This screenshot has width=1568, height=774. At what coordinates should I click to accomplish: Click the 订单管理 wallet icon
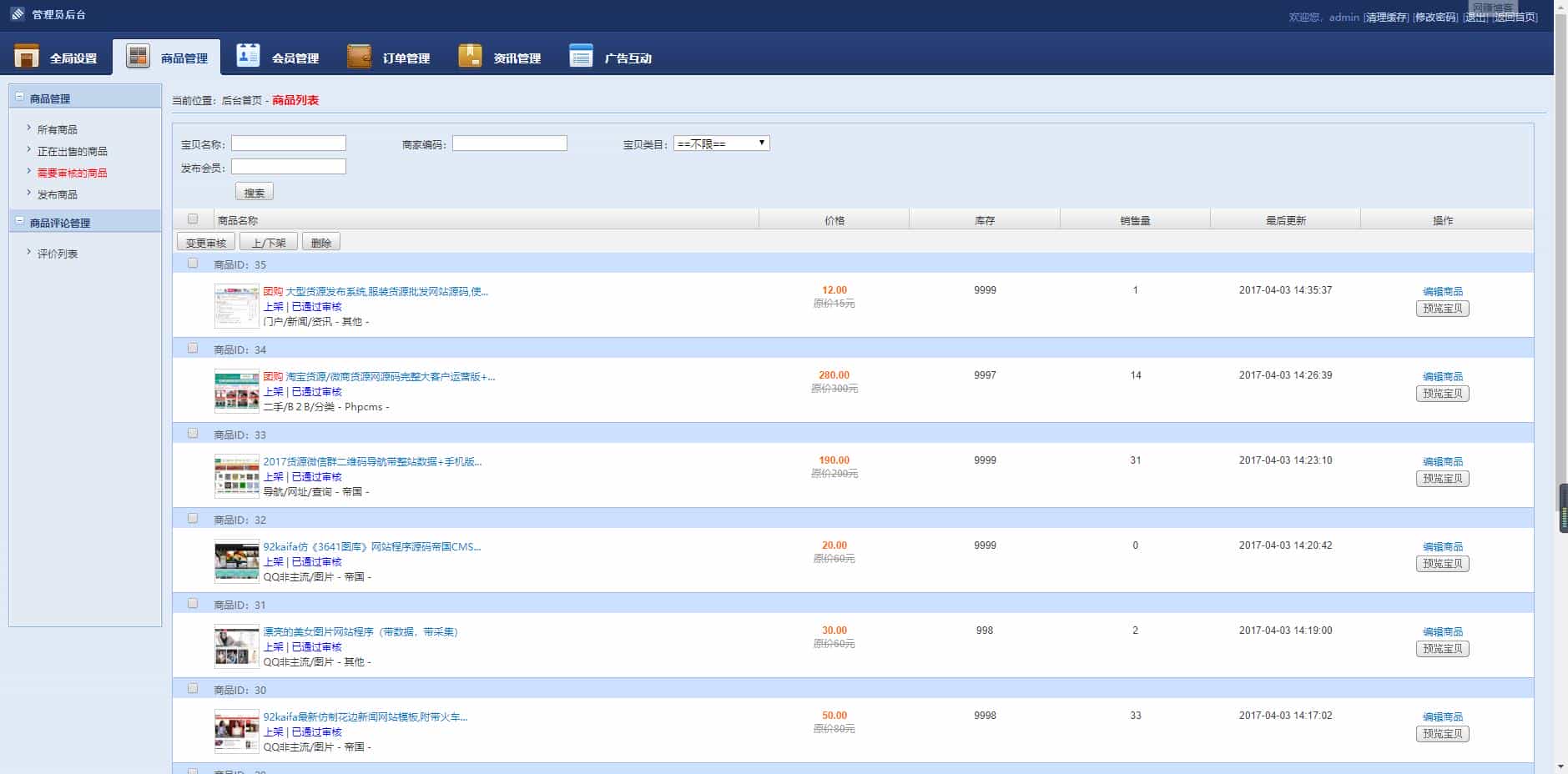point(359,56)
